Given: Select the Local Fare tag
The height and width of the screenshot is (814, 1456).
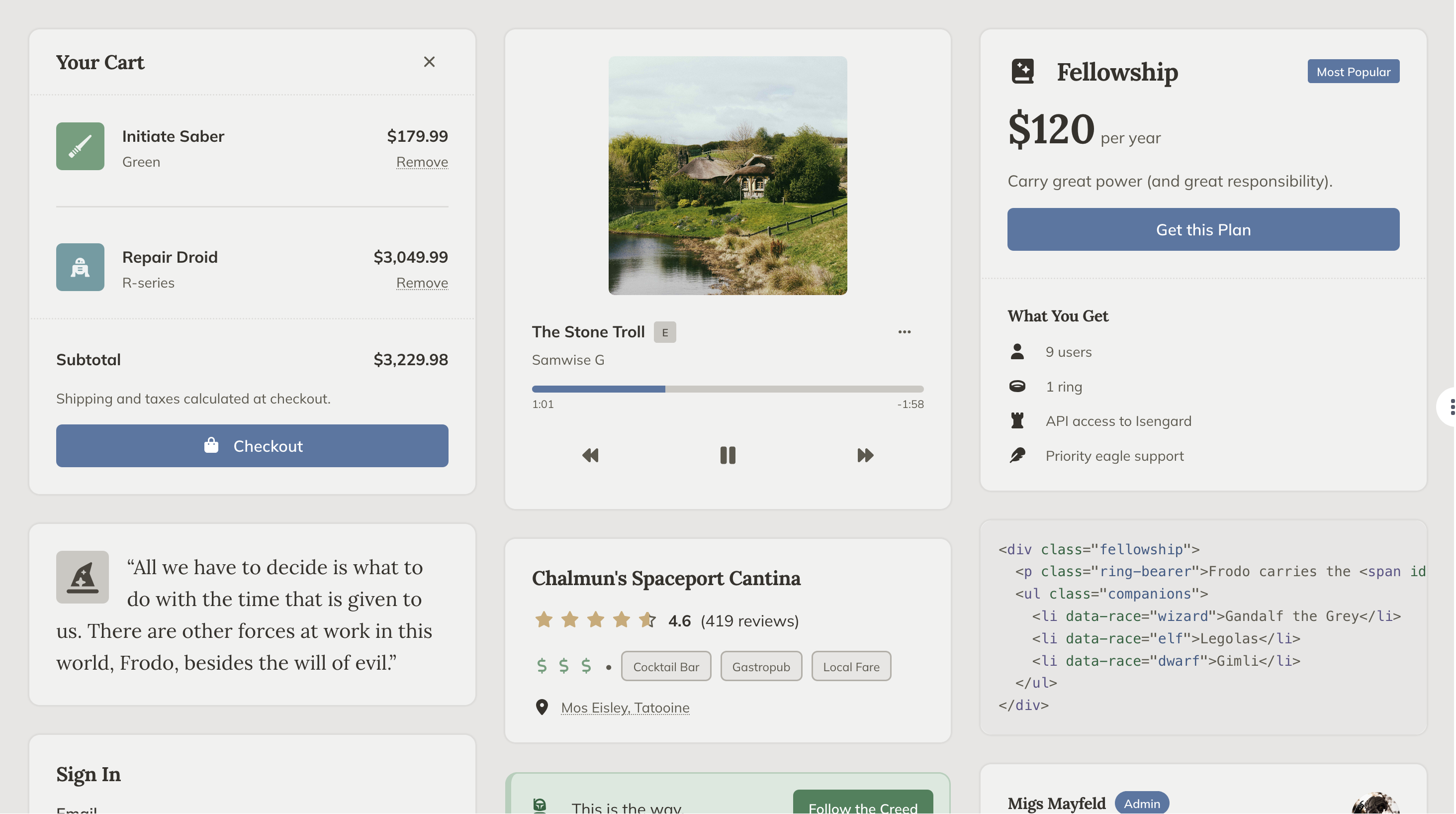Looking at the screenshot, I should 851,667.
